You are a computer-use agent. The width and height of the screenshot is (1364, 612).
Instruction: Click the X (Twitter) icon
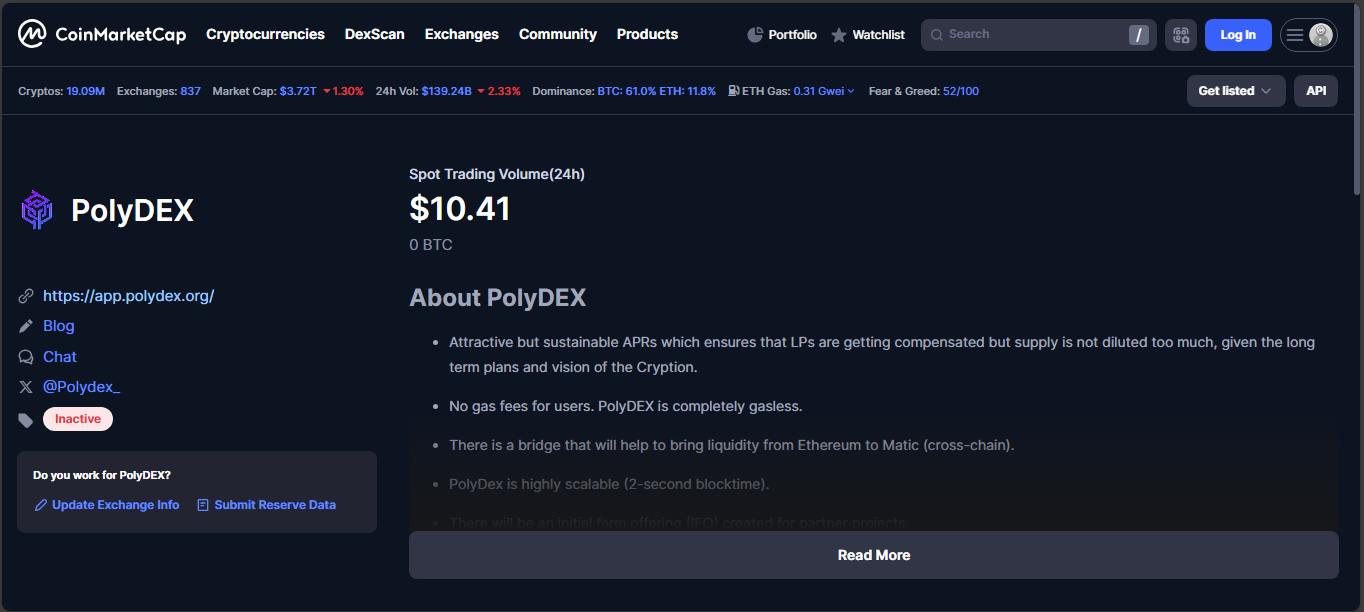coord(26,387)
